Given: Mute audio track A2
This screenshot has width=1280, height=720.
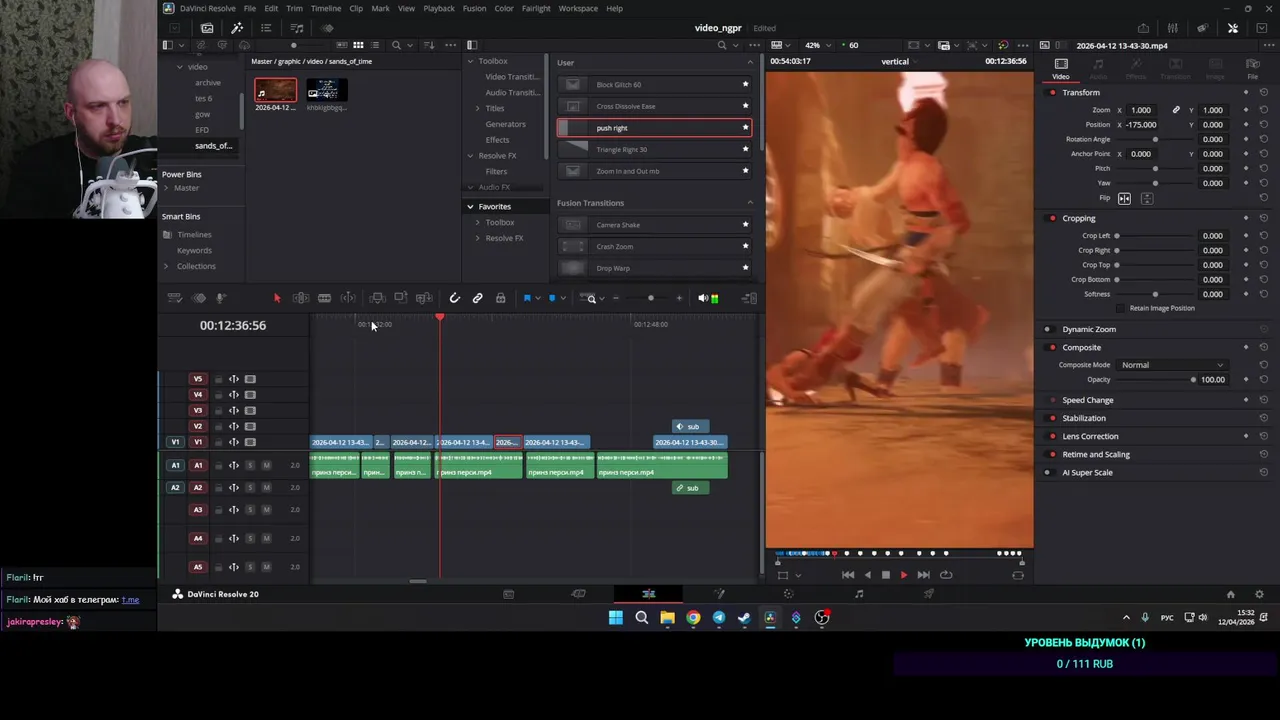Looking at the screenshot, I should pos(266,487).
